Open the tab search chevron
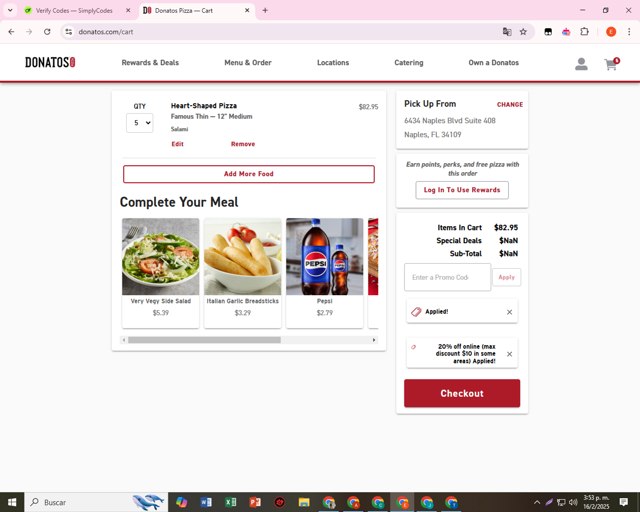 click(x=10, y=11)
